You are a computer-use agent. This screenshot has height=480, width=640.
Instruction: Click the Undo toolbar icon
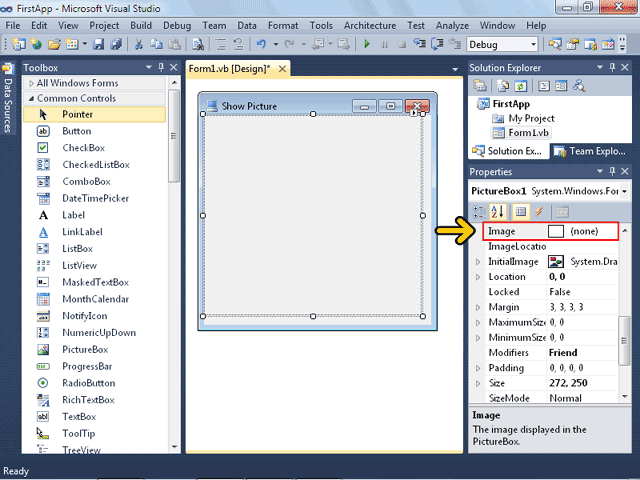pos(261,44)
